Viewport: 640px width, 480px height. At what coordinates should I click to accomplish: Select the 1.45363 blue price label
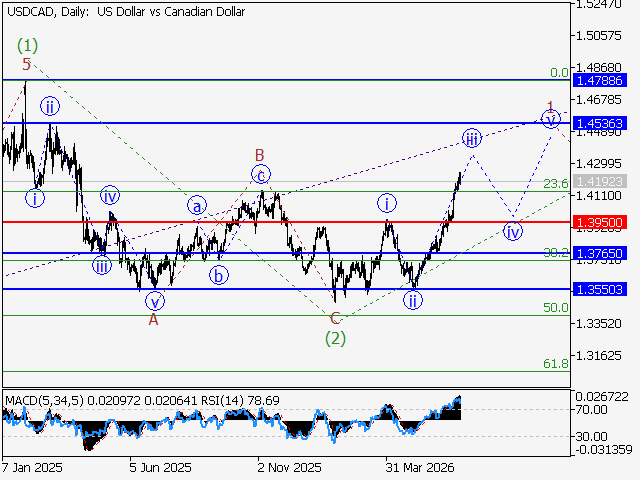[x=600, y=123]
